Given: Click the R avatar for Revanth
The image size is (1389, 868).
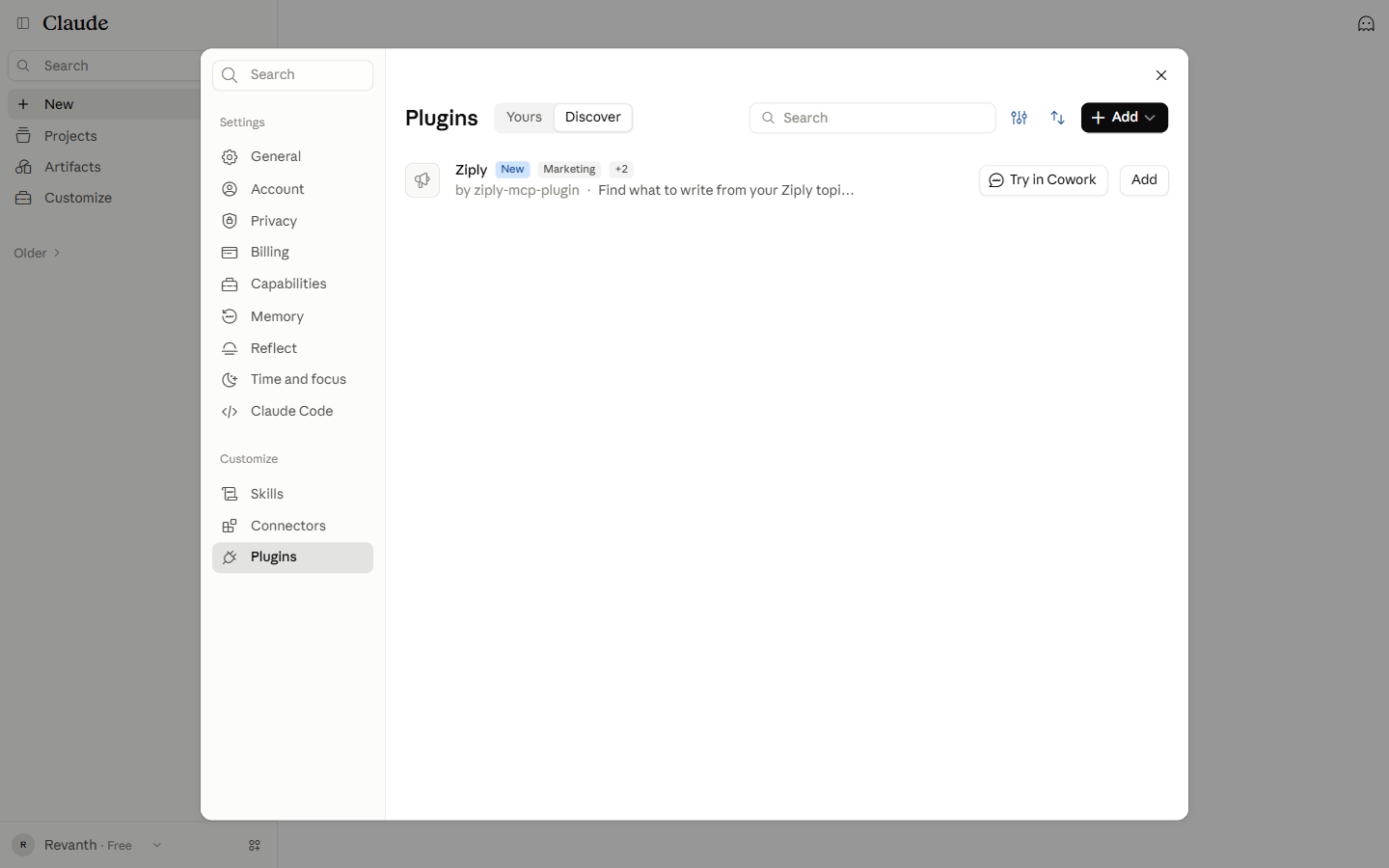Looking at the screenshot, I should coord(23,845).
